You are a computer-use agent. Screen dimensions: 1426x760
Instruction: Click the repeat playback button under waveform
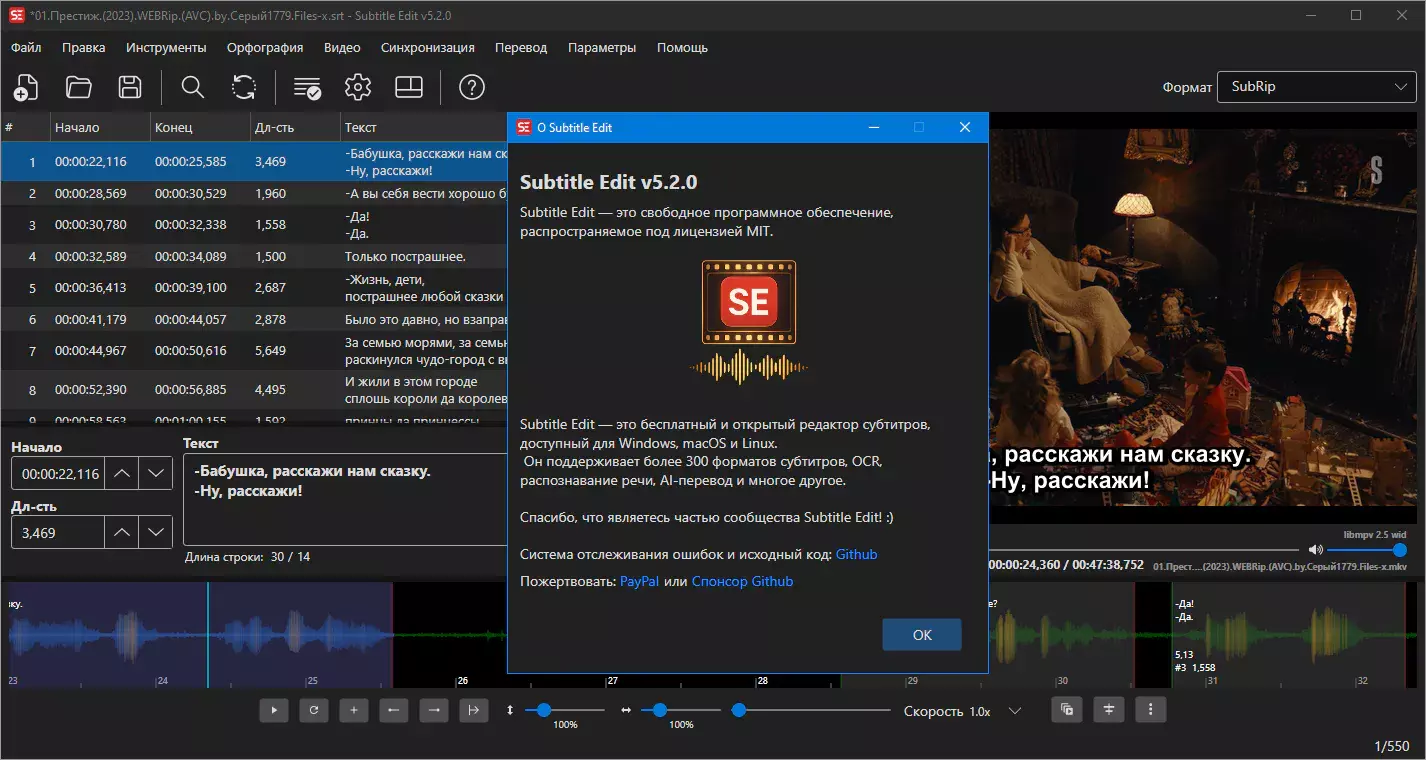pos(314,710)
